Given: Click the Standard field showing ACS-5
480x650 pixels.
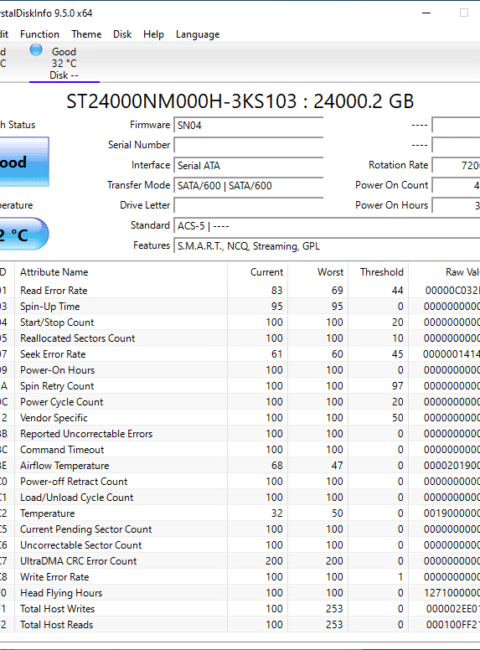Looking at the screenshot, I should tap(327, 226).
